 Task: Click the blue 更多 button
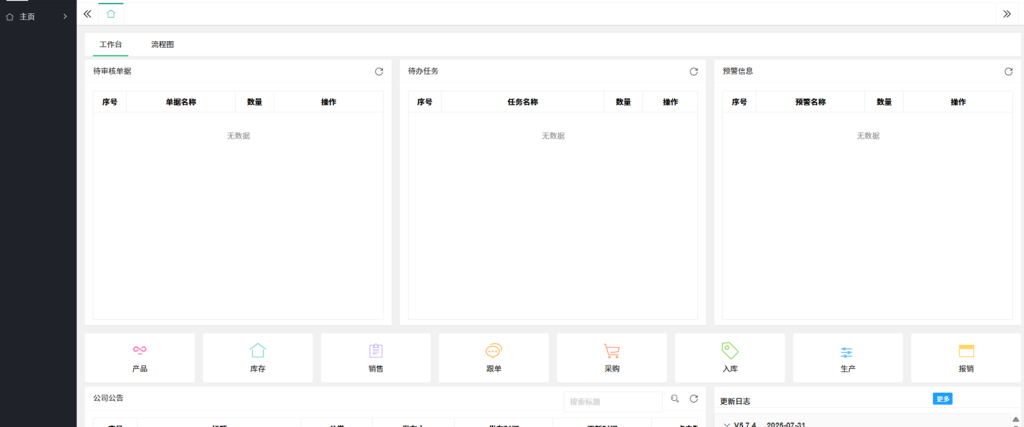pos(942,399)
